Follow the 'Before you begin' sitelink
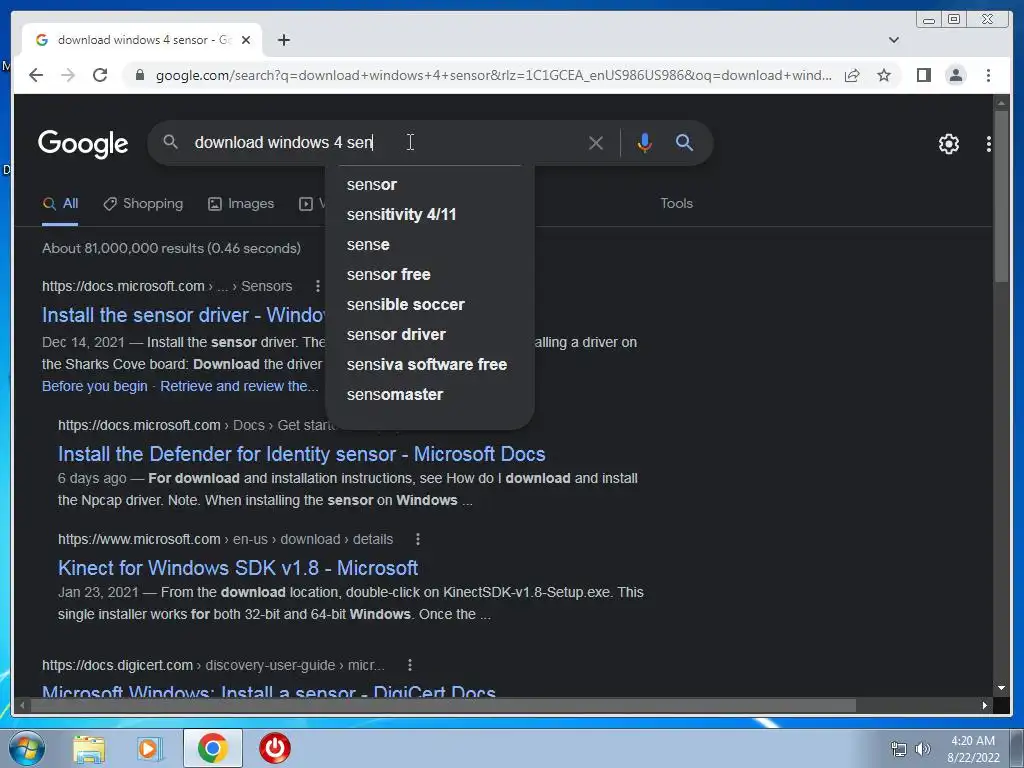The height and width of the screenshot is (768, 1024). [x=95, y=387]
